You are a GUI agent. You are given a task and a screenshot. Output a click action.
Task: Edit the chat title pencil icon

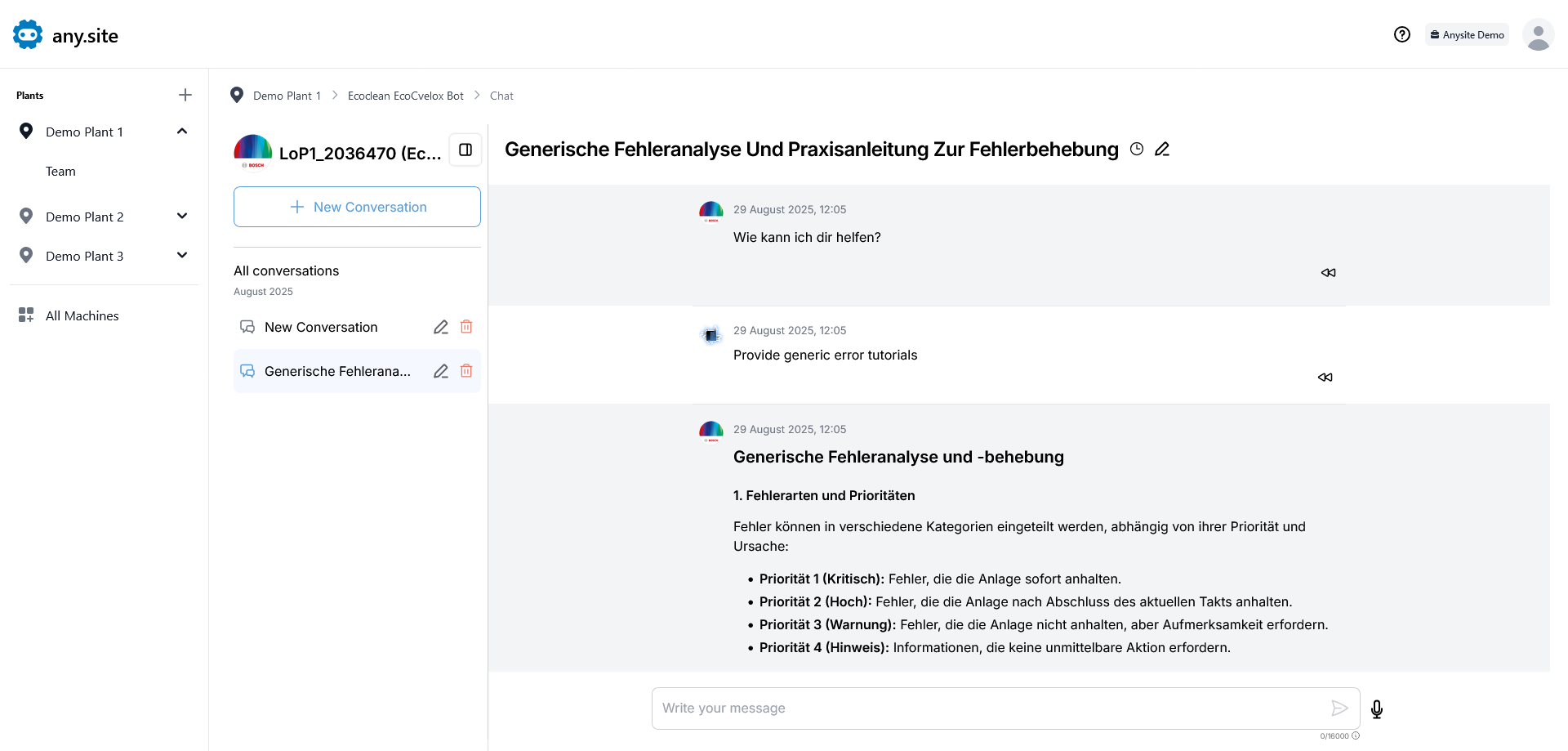pyautogui.click(x=1162, y=149)
